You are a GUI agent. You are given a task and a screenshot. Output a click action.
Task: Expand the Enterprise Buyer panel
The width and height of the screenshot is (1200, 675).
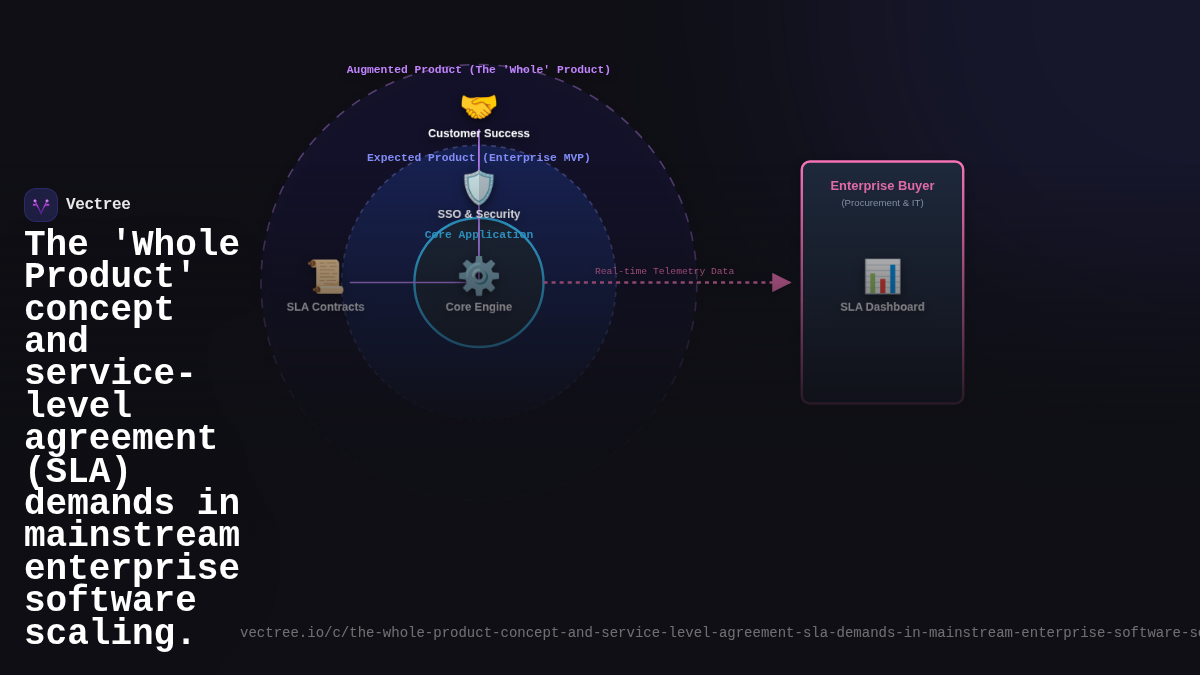pyautogui.click(x=882, y=281)
